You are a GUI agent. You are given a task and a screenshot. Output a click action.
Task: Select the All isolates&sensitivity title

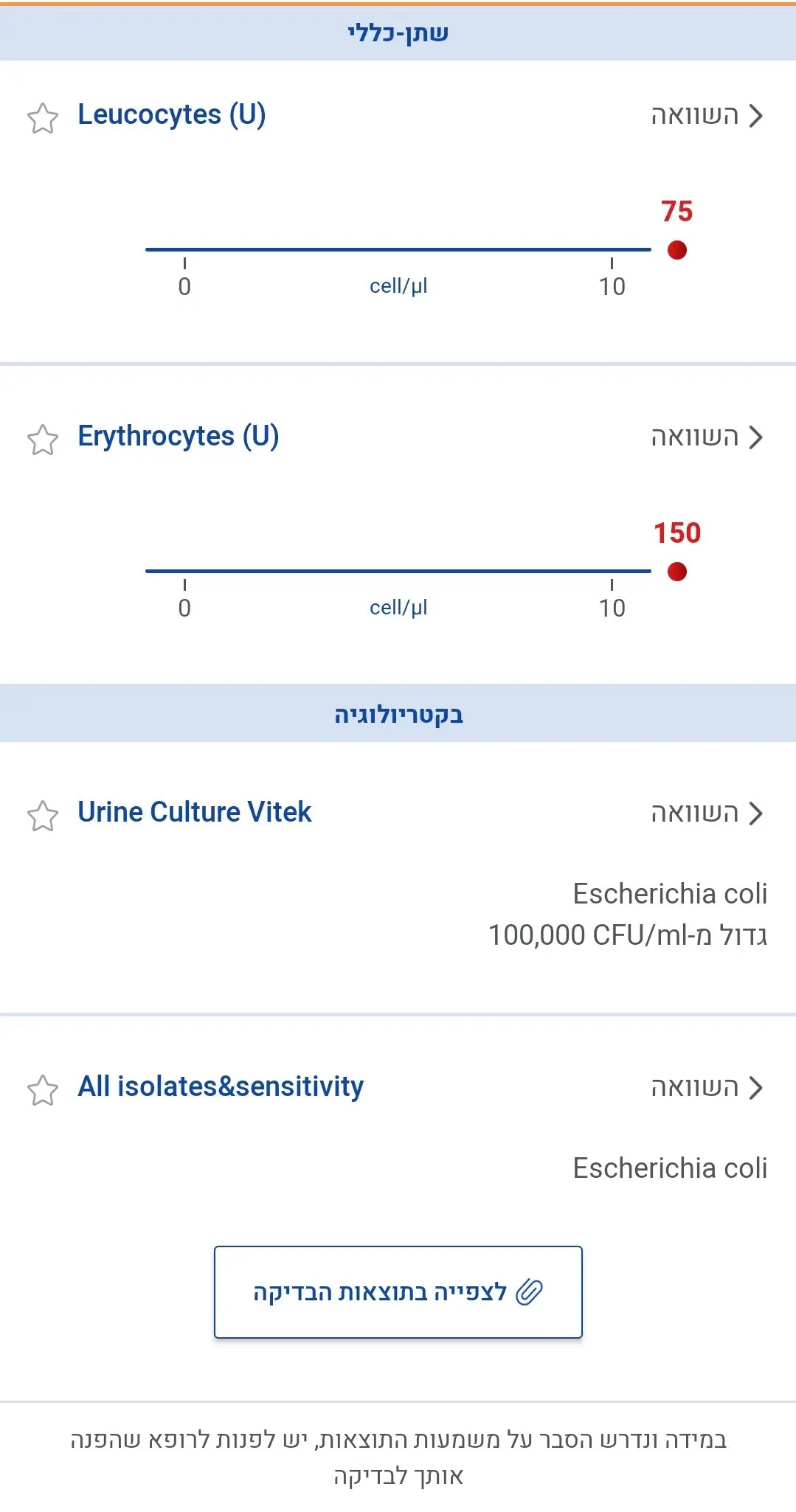221,1086
